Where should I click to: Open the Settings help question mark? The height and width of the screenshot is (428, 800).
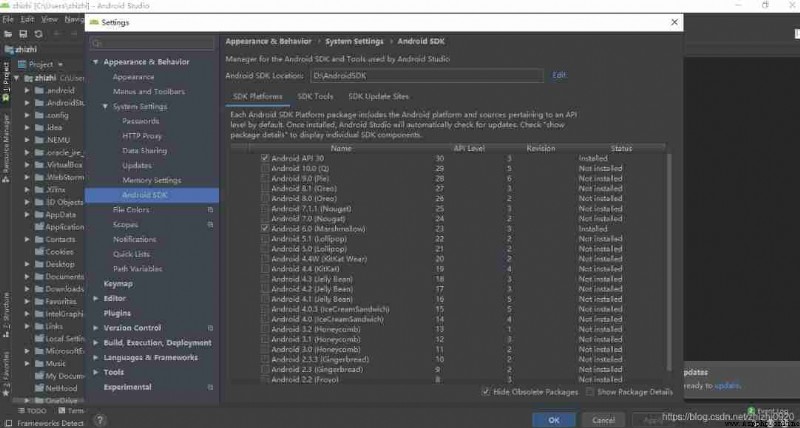click(x=101, y=420)
